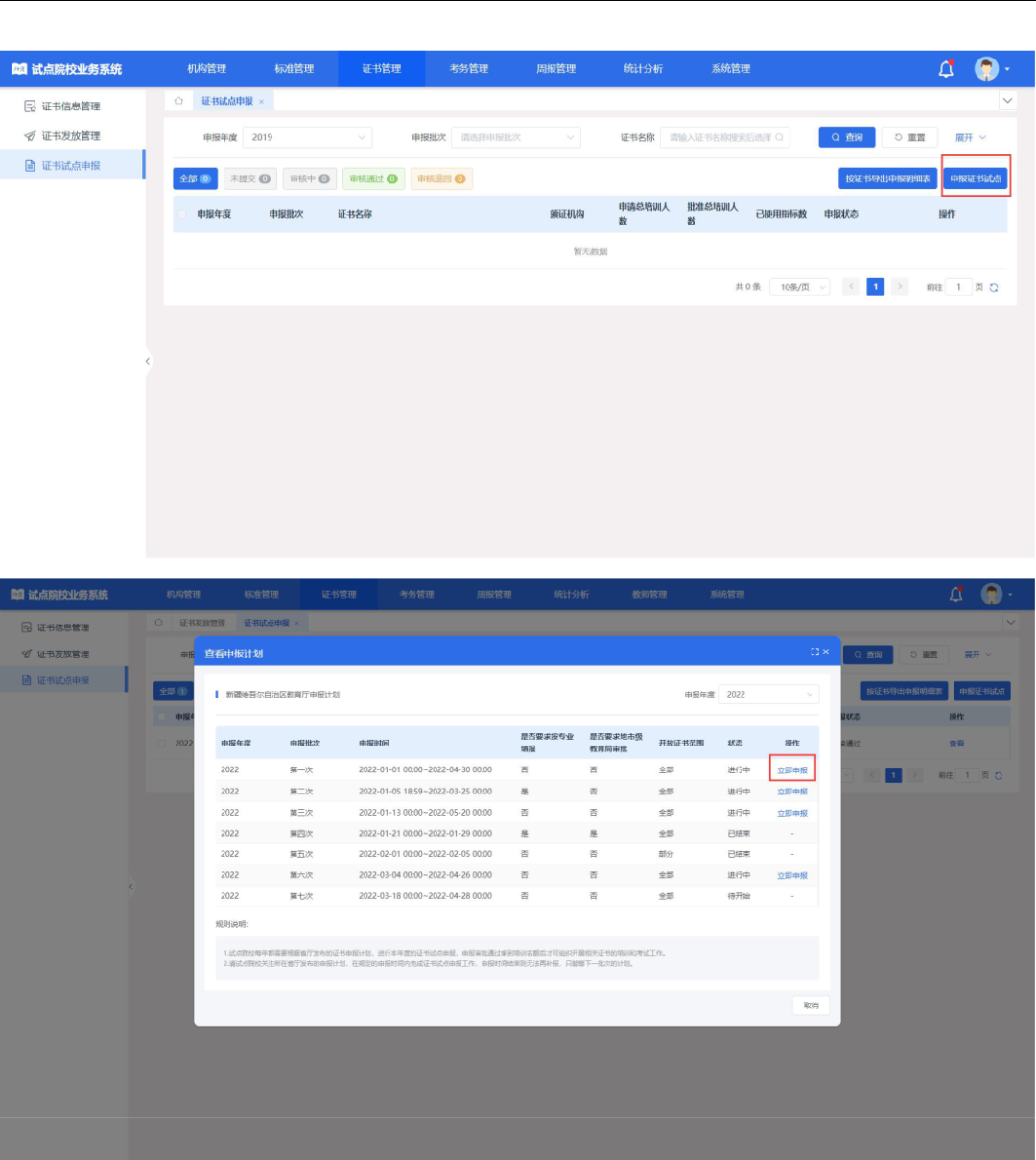The width and height of the screenshot is (1036, 1160).
Task: Open the tab list chevron at the lower screenshot's tab bar end
Action: 1011,622
